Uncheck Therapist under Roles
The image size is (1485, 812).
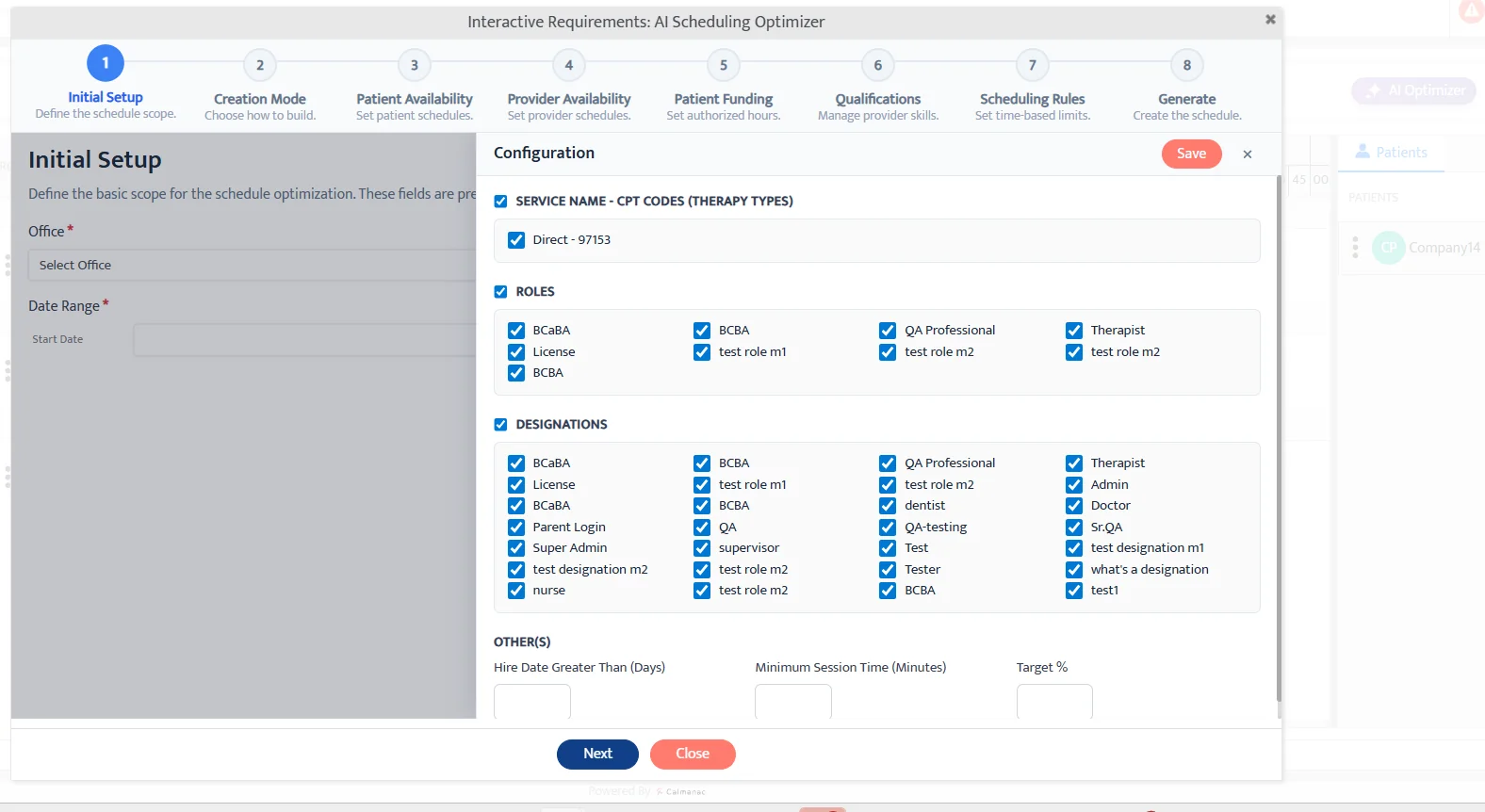(x=1074, y=331)
